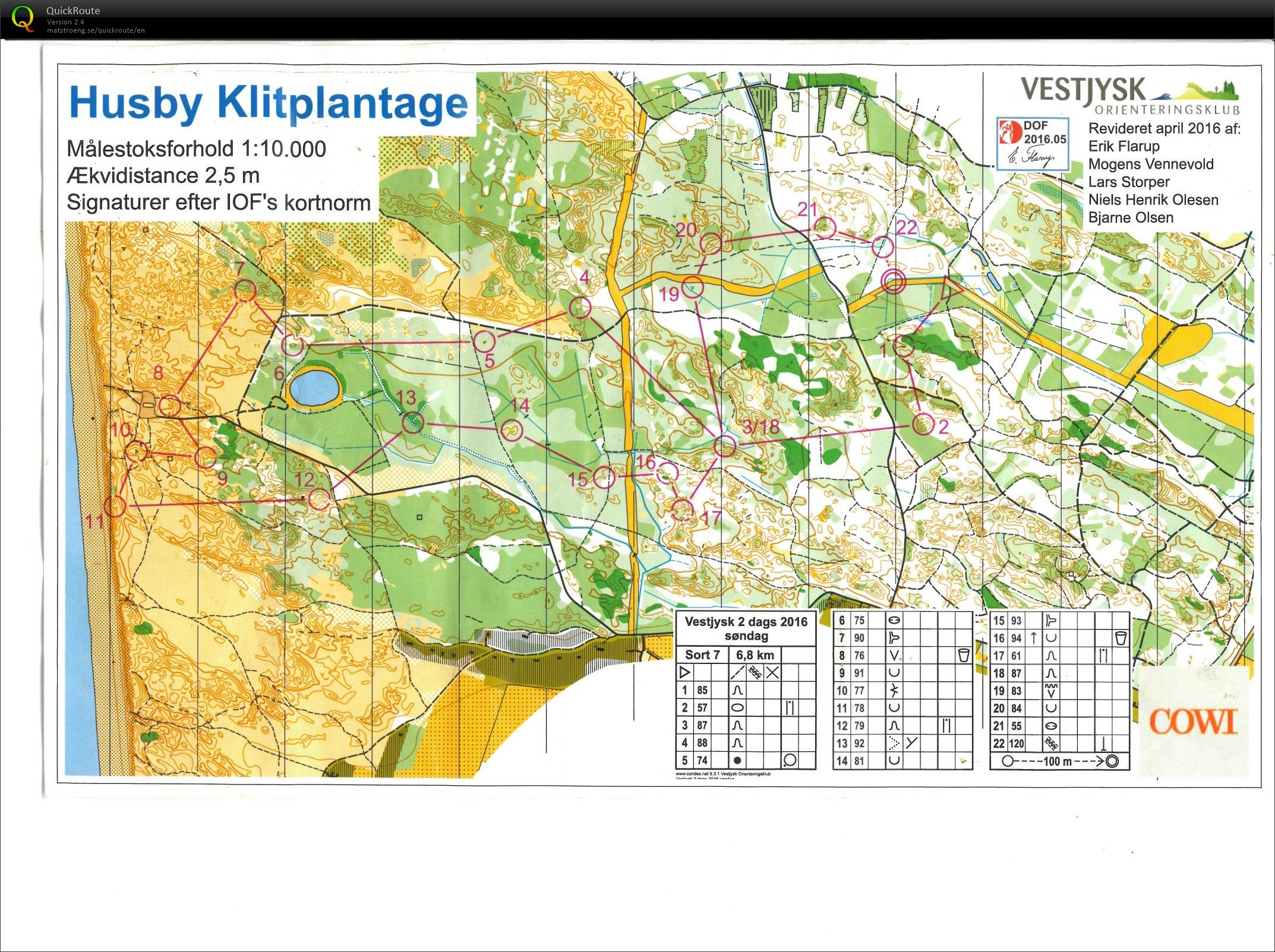Click the shared 3/18 control circle

(x=725, y=446)
